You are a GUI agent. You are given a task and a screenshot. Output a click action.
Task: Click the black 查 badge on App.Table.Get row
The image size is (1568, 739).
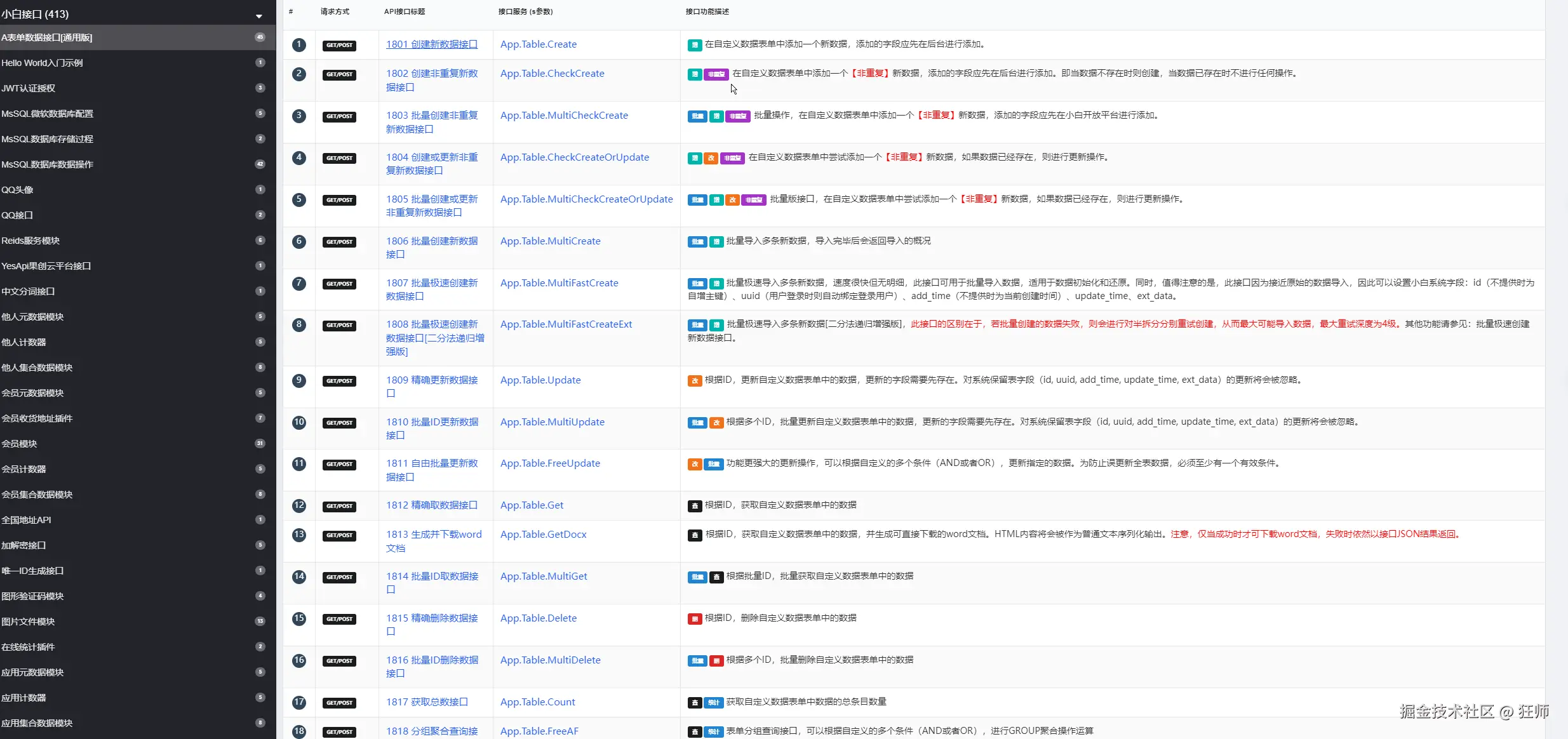coord(695,506)
